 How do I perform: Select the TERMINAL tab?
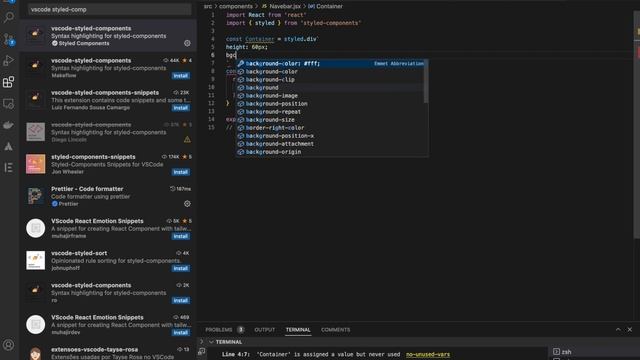point(298,330)
